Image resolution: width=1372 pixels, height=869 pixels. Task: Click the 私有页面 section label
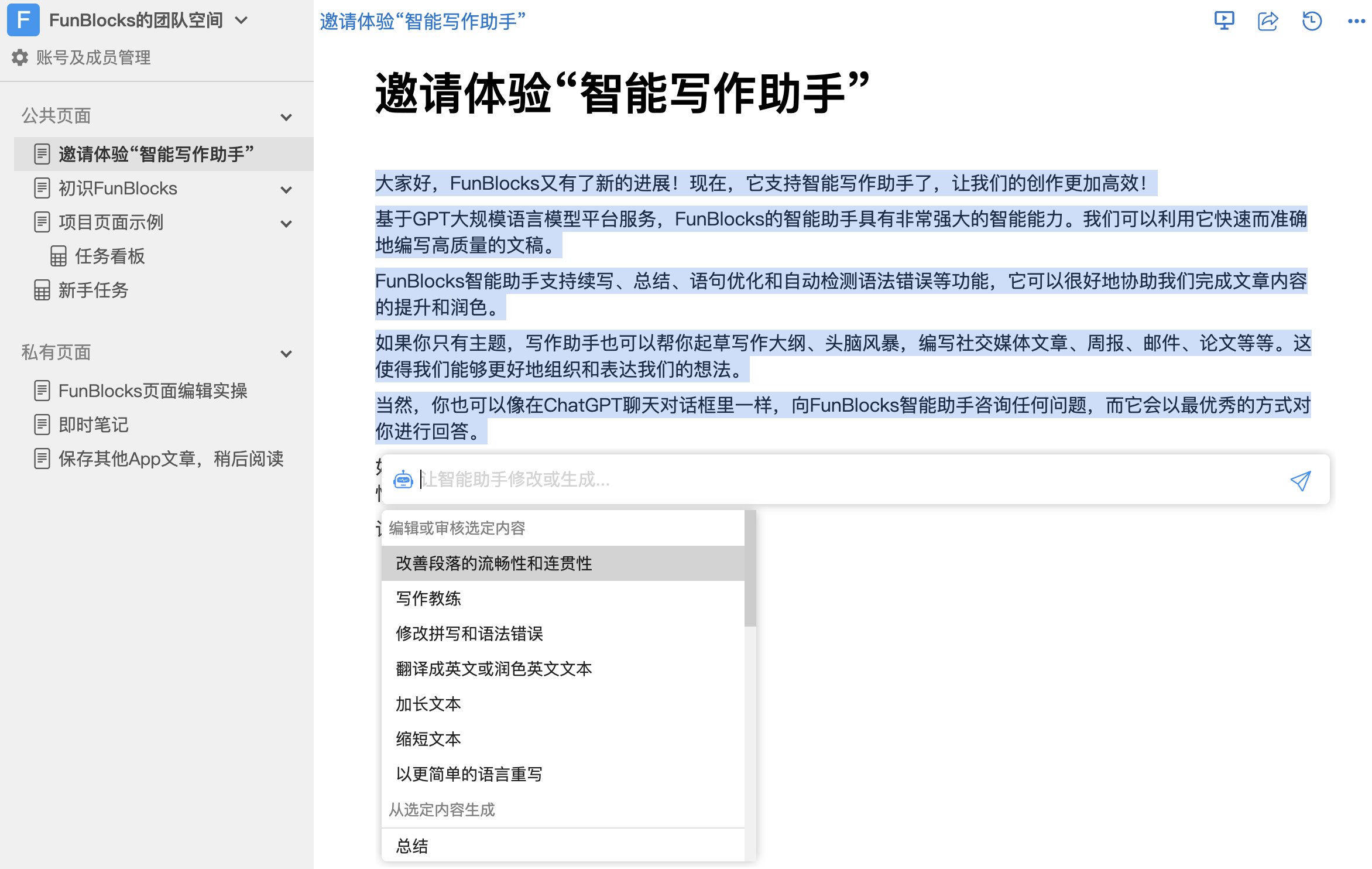pyautogui.click(x=56, y=353)
